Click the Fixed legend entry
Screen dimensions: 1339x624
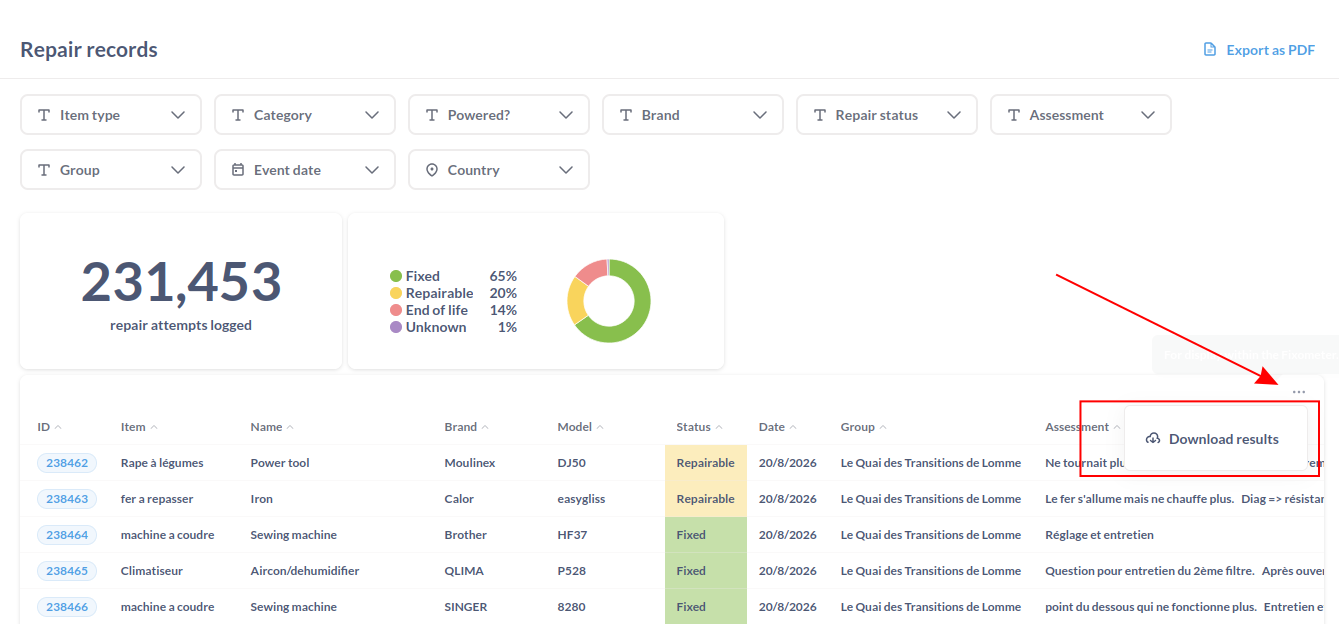coord(415,276)
